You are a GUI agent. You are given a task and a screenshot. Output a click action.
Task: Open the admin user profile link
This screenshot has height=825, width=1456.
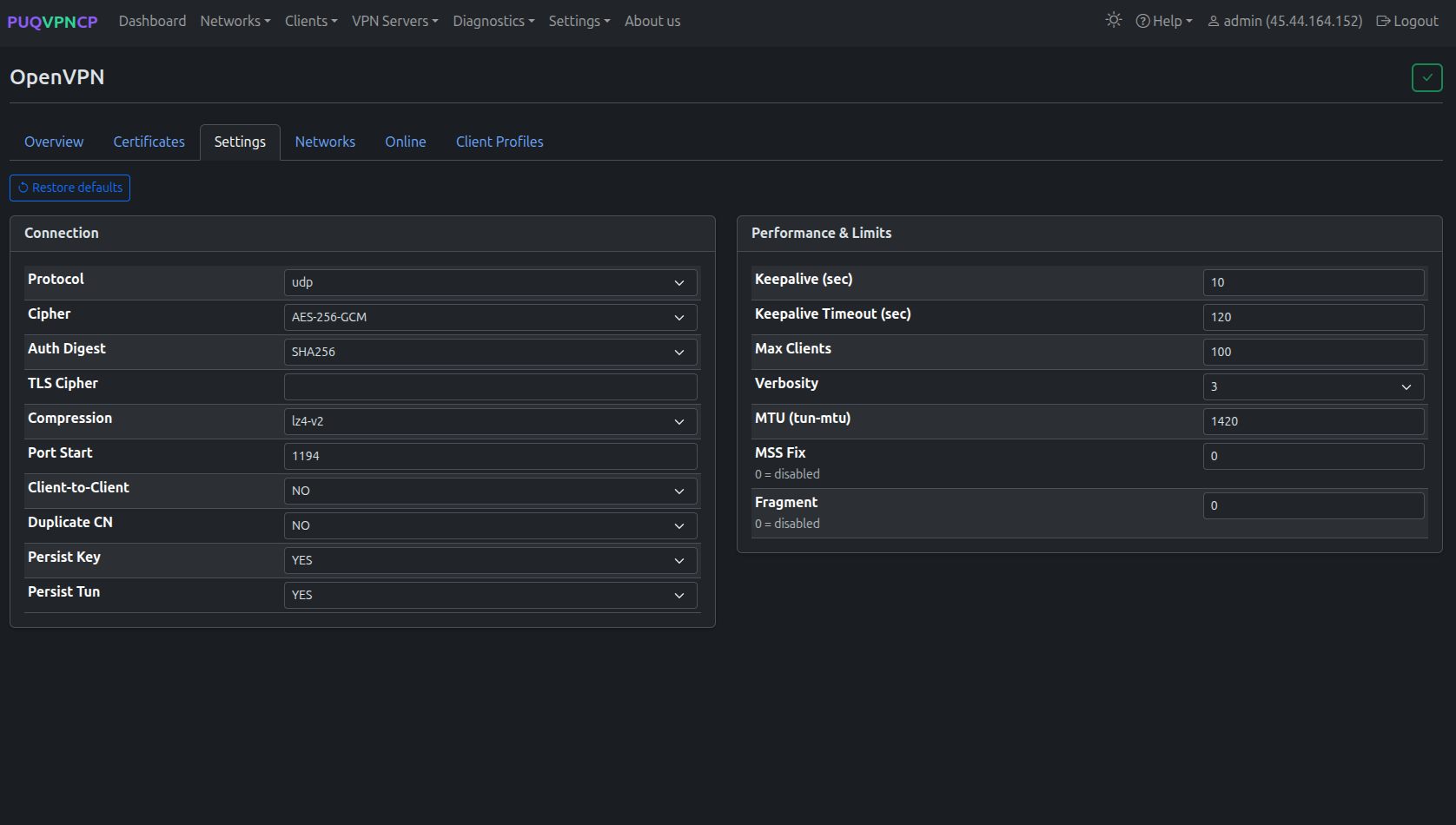[x=1285, y=21]
